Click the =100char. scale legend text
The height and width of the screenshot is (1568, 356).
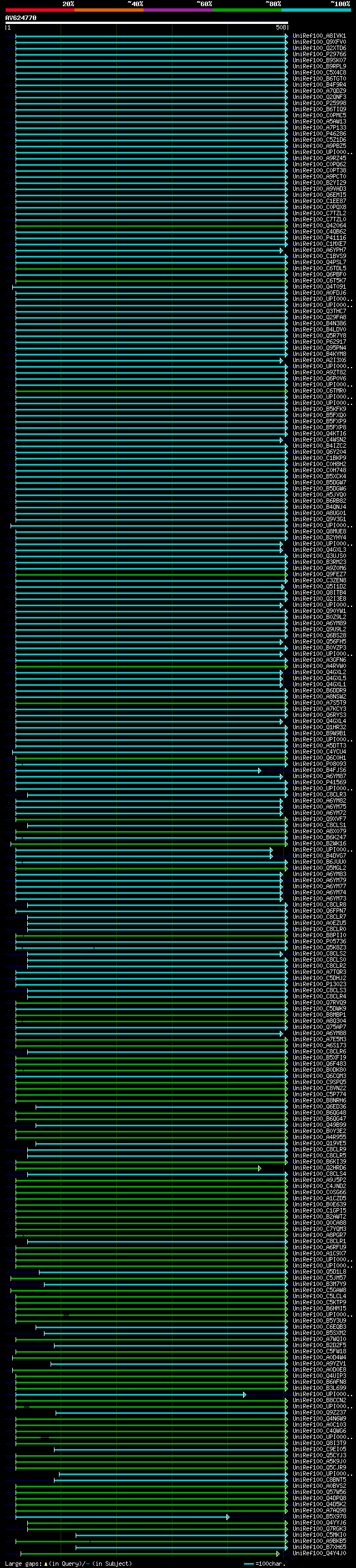270,1564
